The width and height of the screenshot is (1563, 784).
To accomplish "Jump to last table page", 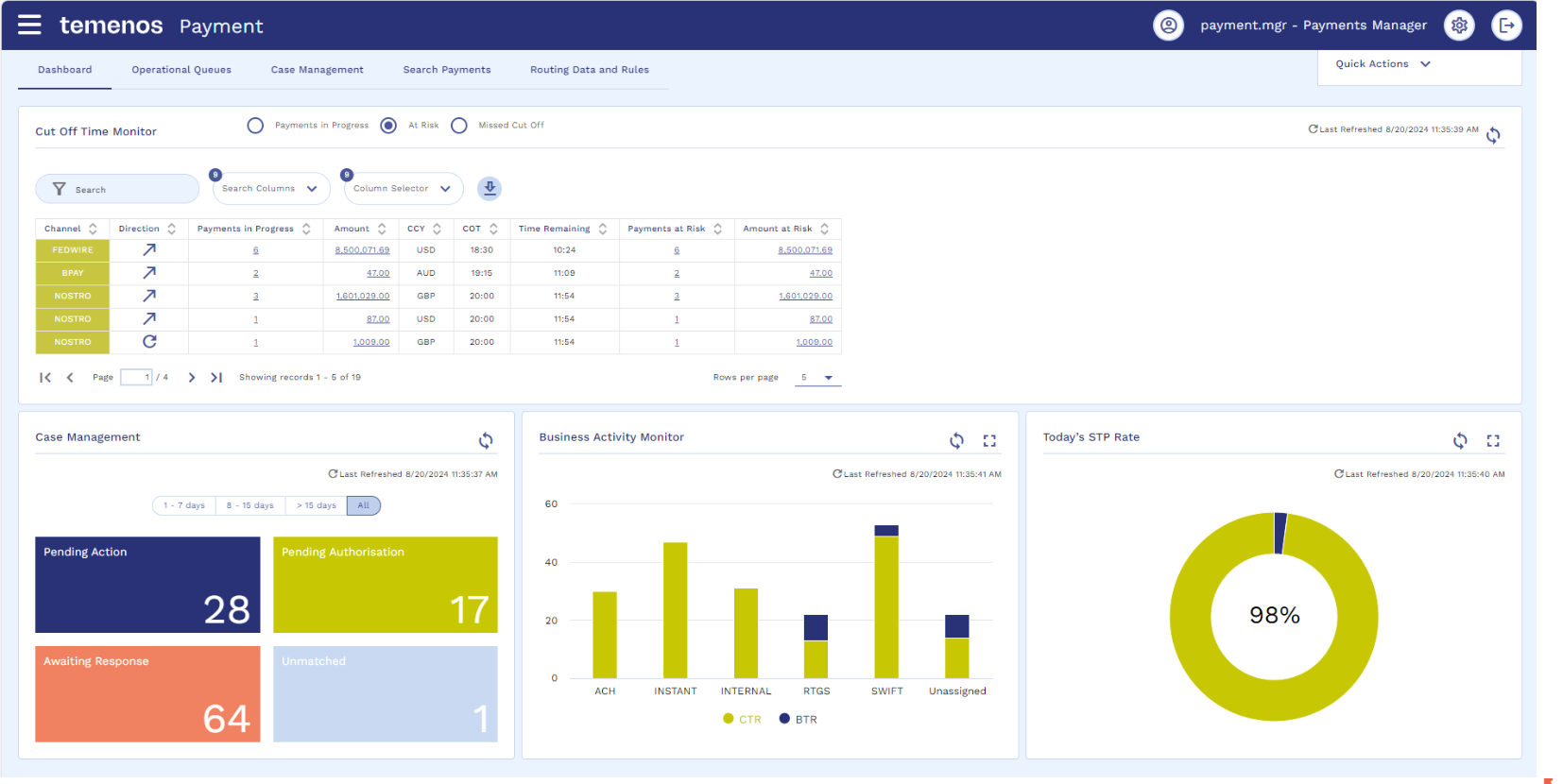I will [216, 377].
